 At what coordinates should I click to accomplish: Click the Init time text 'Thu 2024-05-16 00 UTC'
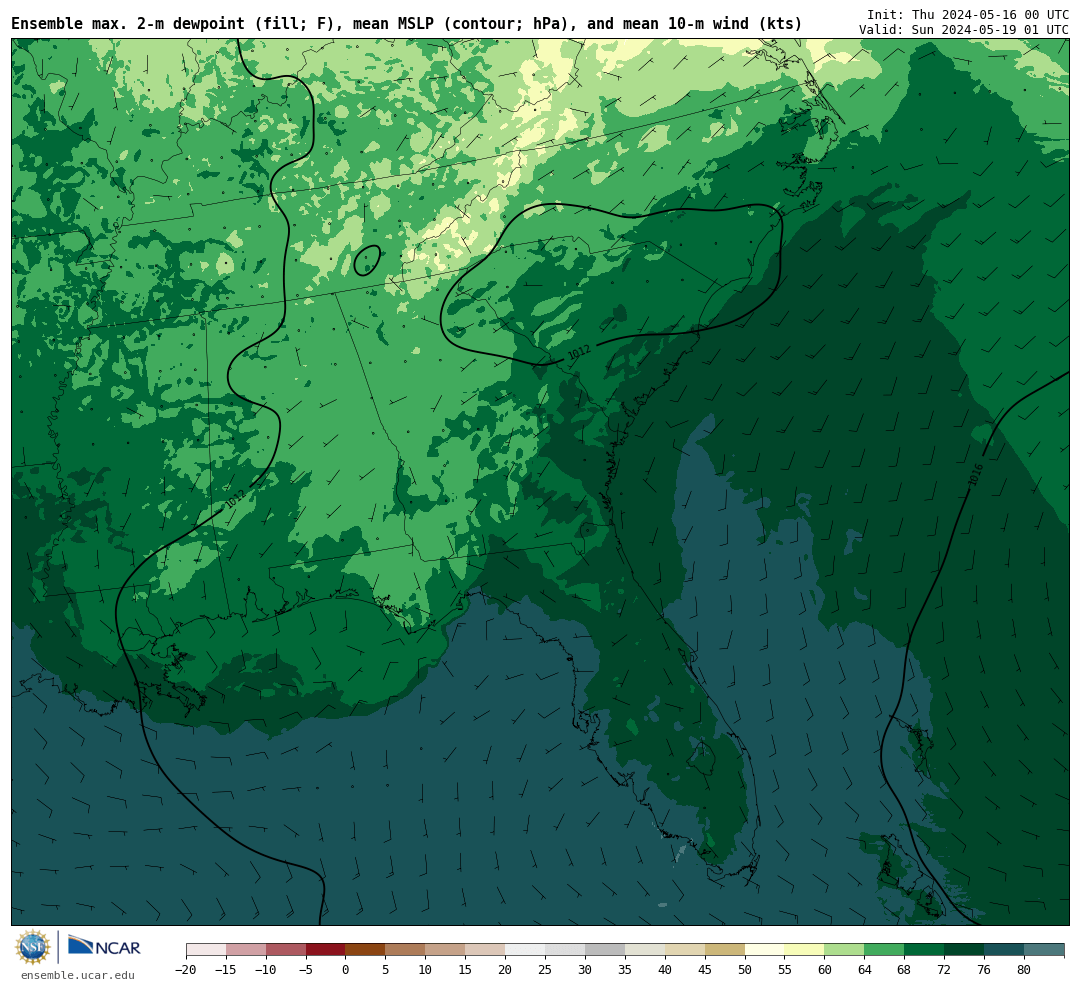[x=990, y=14]
